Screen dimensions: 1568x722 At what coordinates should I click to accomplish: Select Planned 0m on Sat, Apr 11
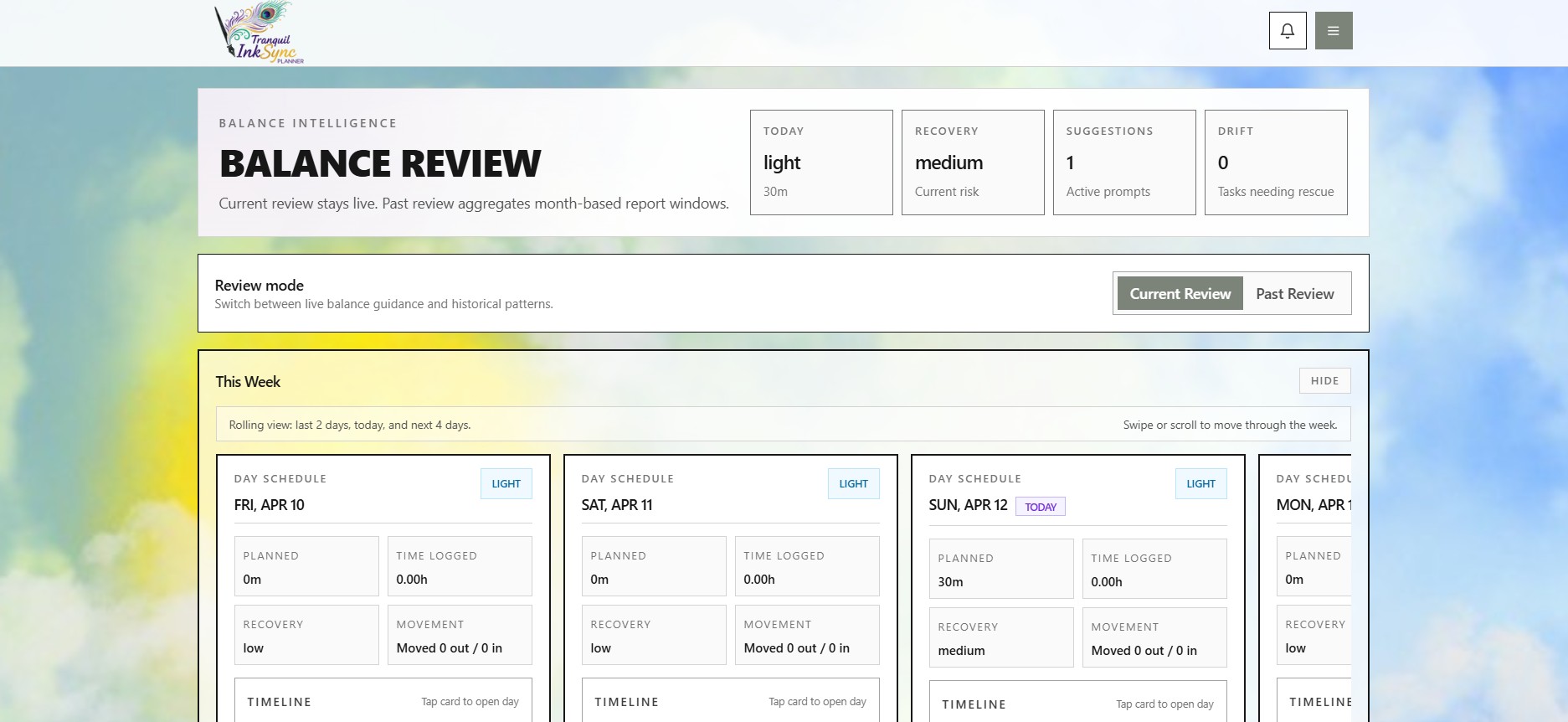coord(654,566)
